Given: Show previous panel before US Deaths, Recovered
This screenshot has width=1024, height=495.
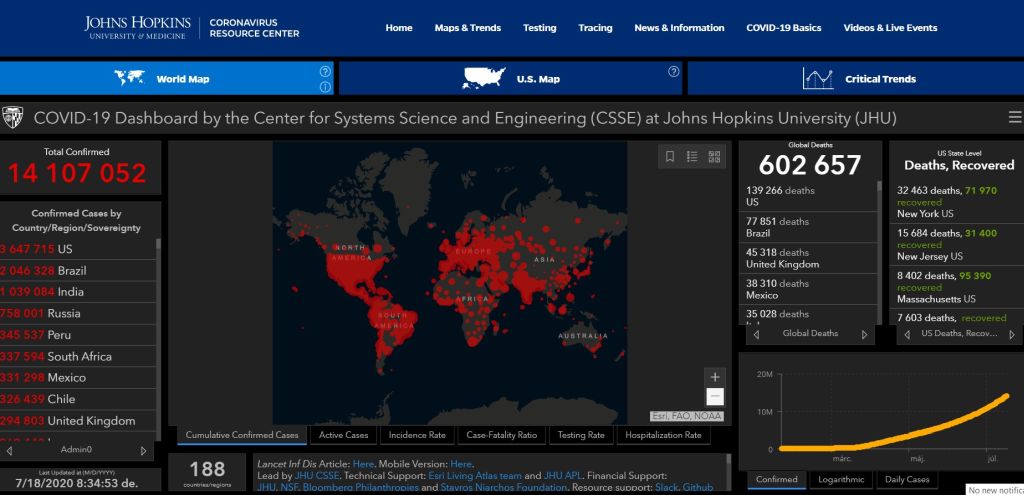Looking at the screenshot, I should 907,334.
